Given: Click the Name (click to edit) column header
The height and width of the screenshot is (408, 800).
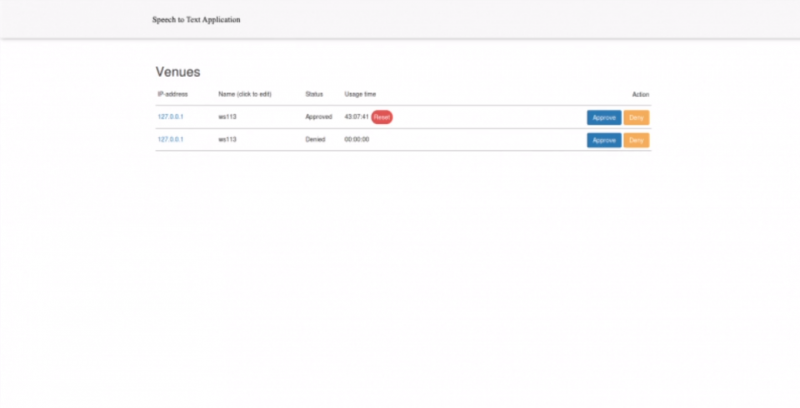Looking at the screenshot, I should (244, 94).
